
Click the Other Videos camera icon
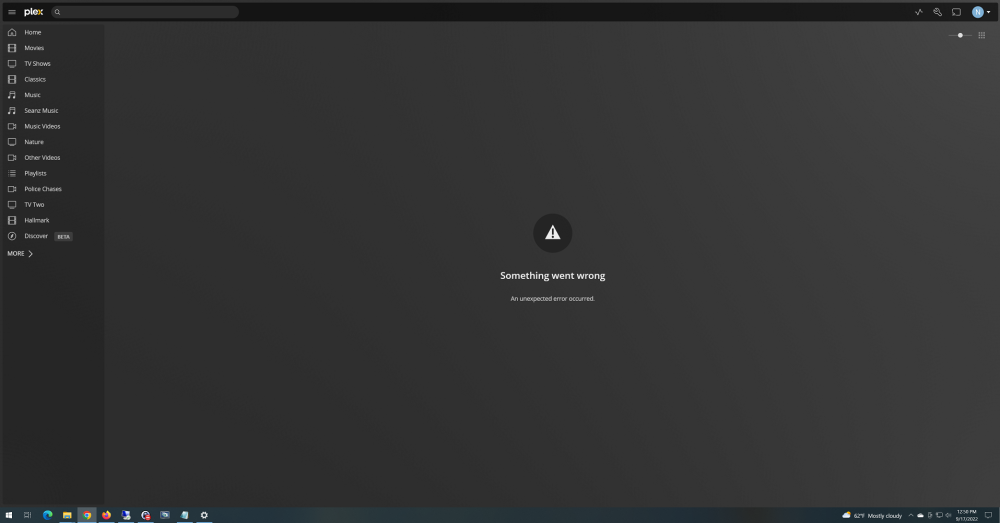[11, 158]
